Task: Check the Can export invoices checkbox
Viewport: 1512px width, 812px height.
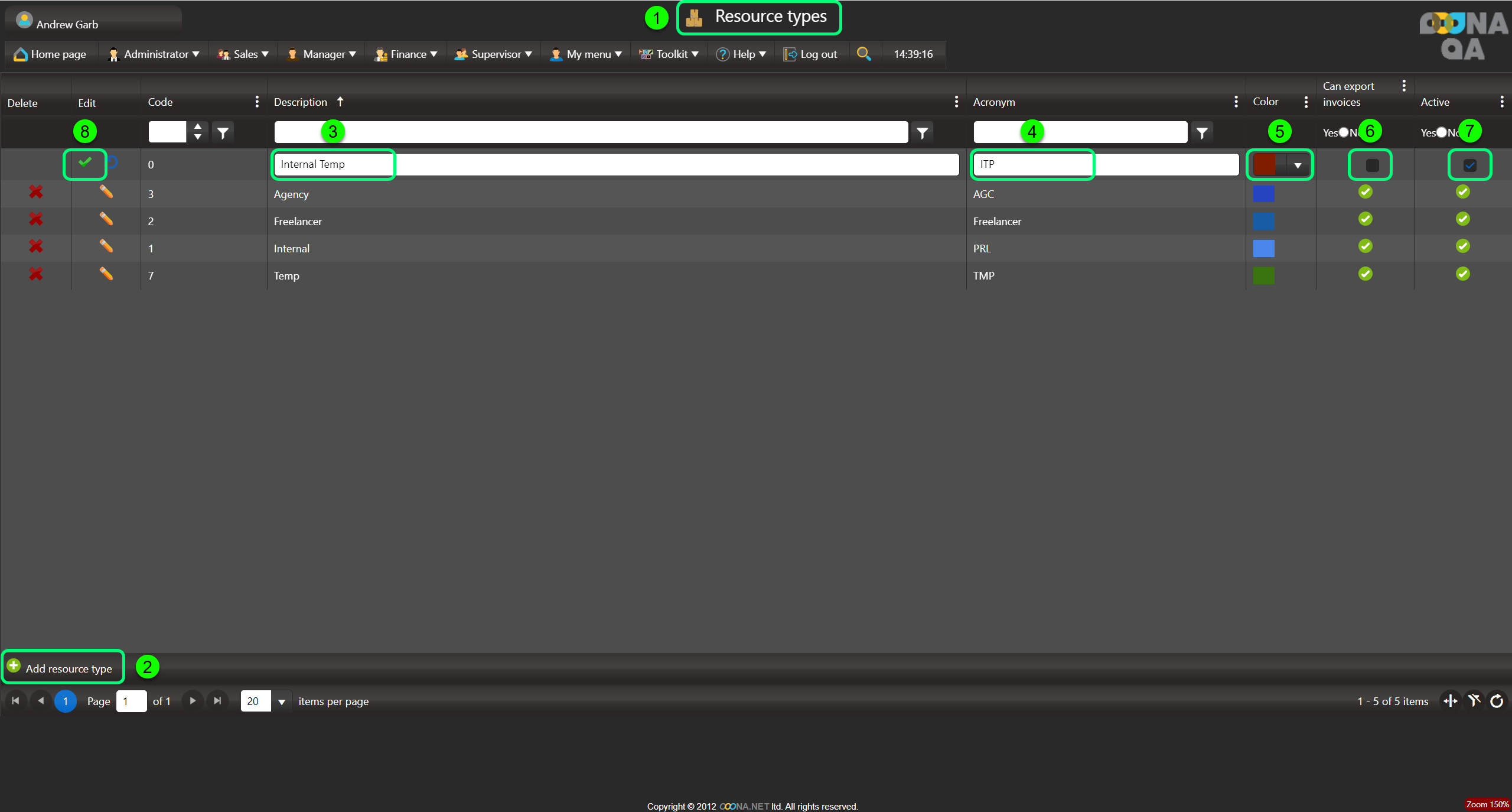Action: (1372, 165)
